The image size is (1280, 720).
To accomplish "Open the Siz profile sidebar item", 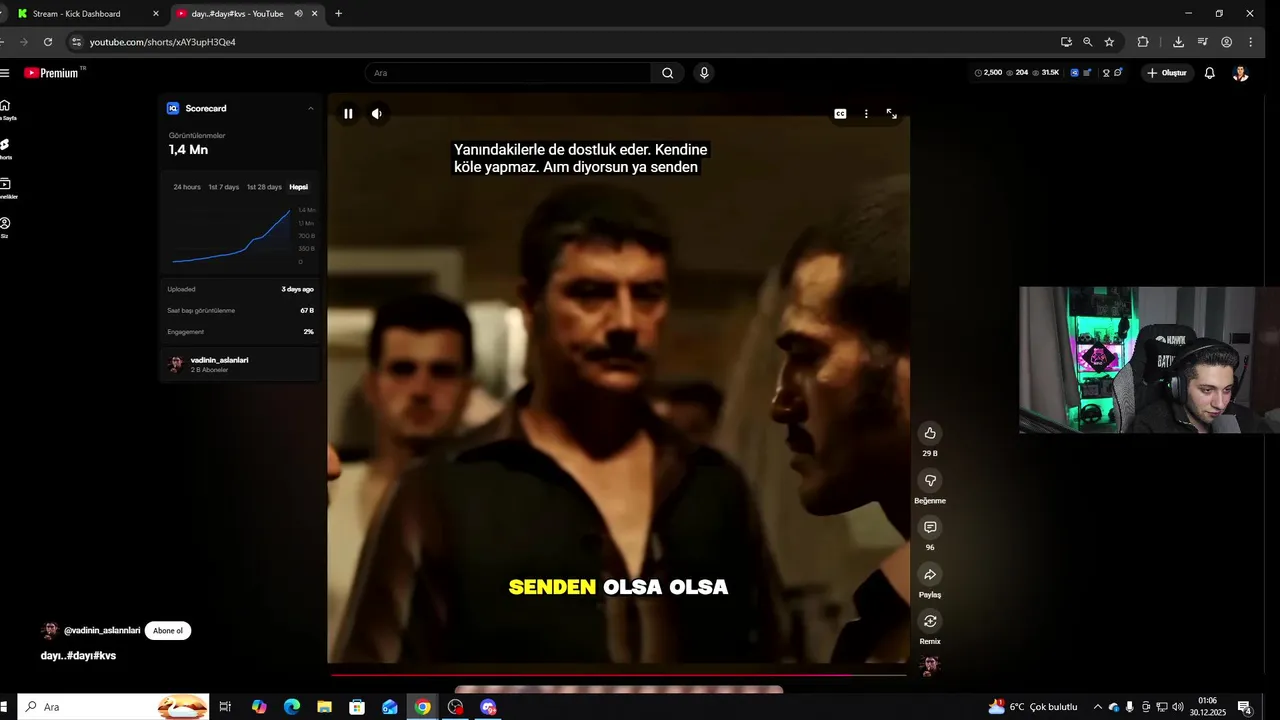I will 5,227.
